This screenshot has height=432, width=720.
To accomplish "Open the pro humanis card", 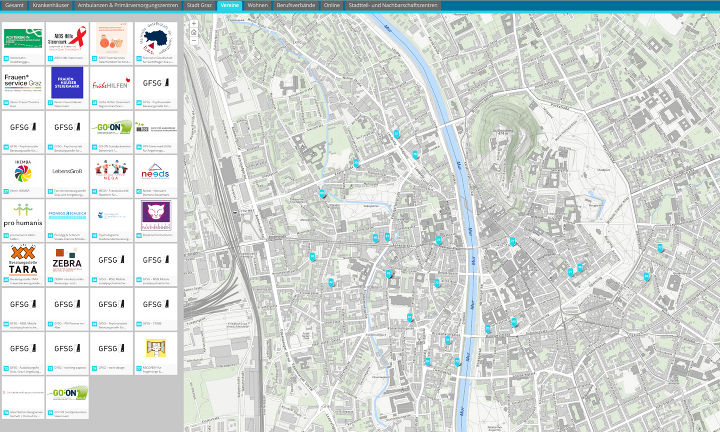I will point(23,220).
